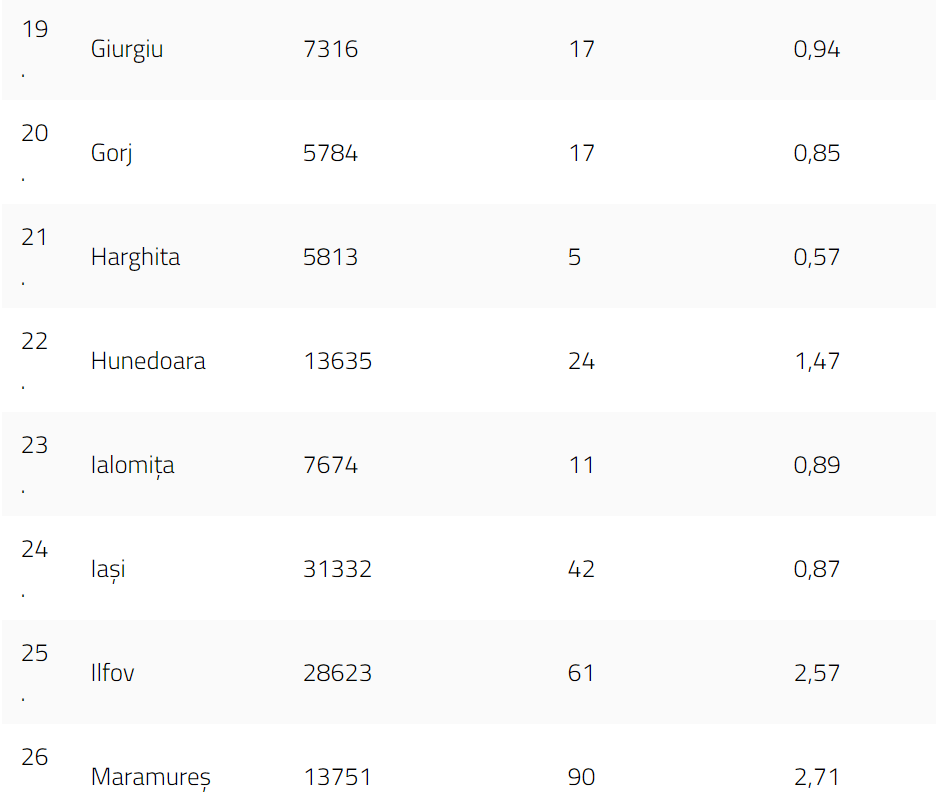Viewport: 936px width, 801px height.
Task: Click the Maramureș county name
Action: 150,777
